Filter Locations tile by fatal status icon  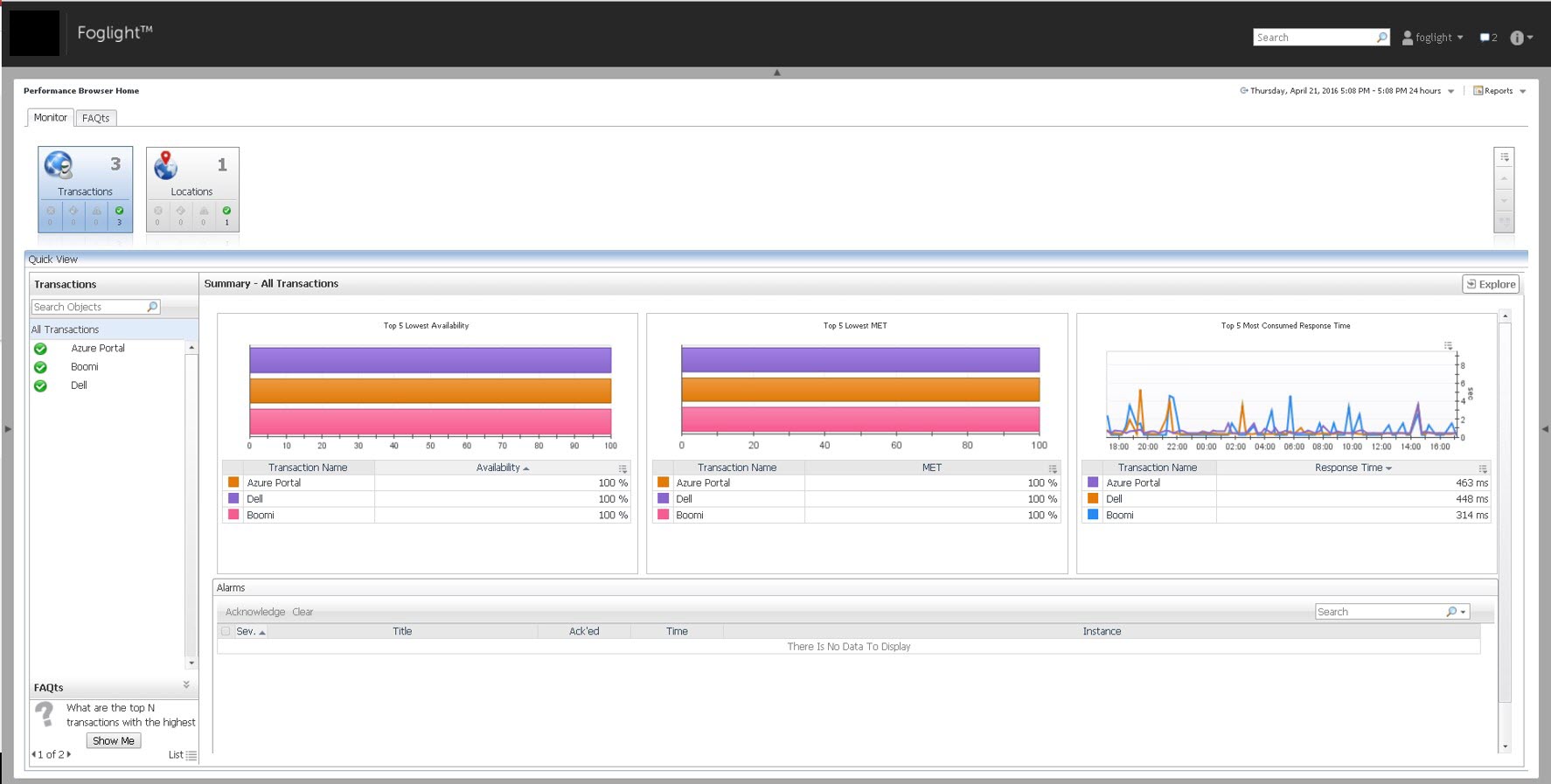coord(158,211)
